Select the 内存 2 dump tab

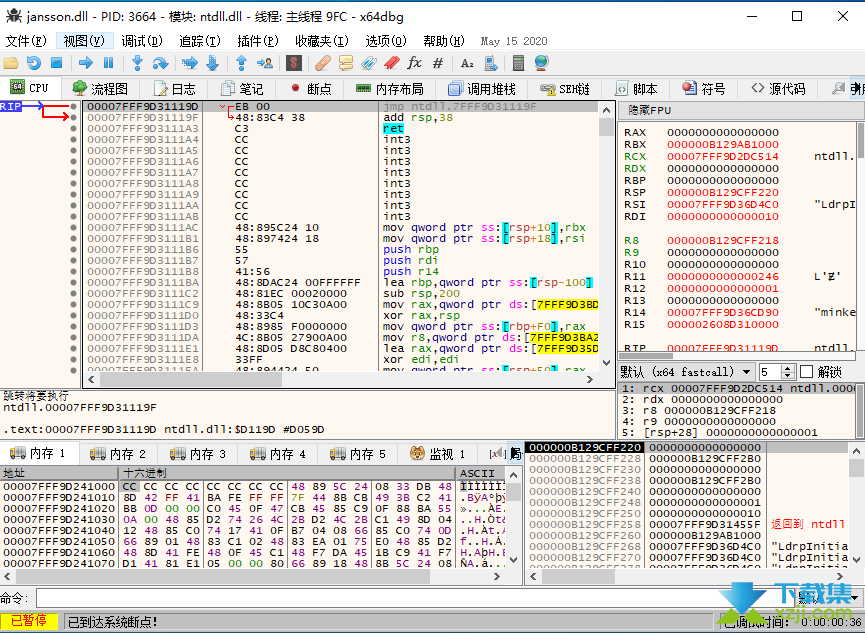click(x=118, y=454)
